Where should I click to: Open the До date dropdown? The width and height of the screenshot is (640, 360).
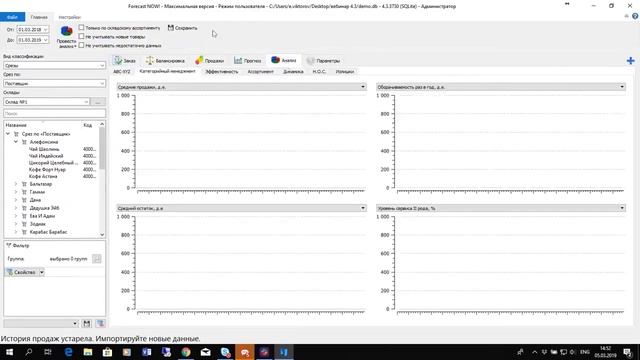point(45,40)
